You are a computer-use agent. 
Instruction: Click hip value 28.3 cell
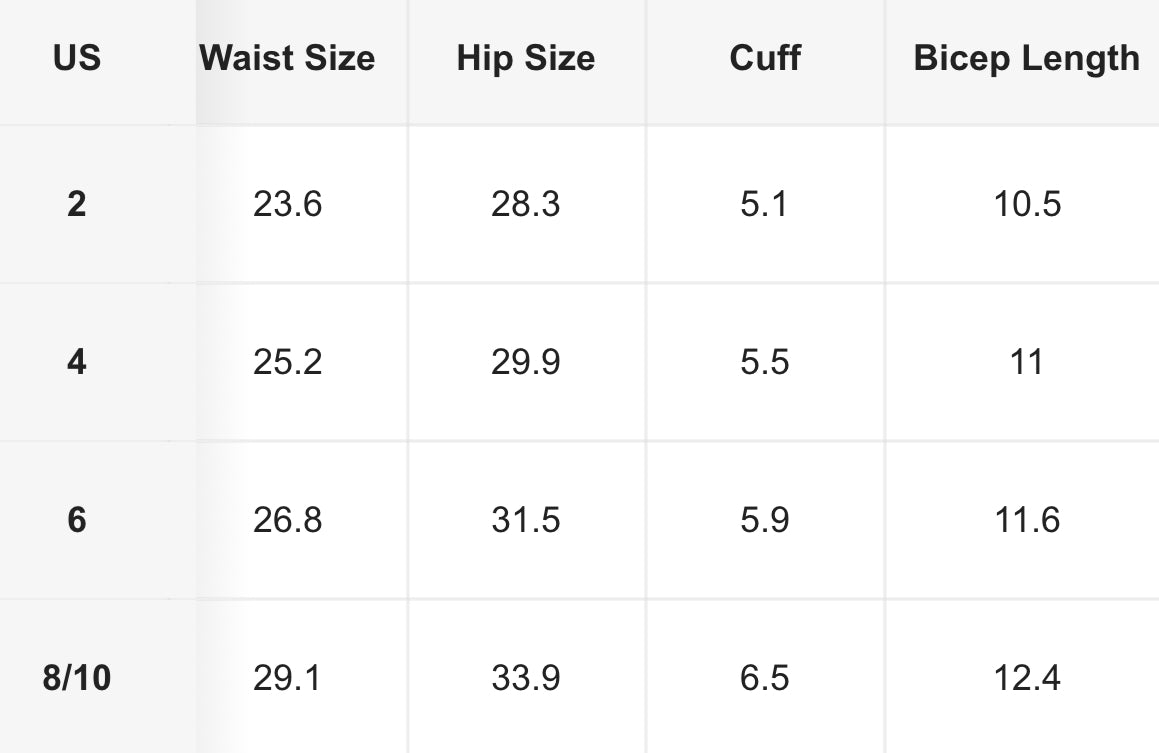(526, 204)
